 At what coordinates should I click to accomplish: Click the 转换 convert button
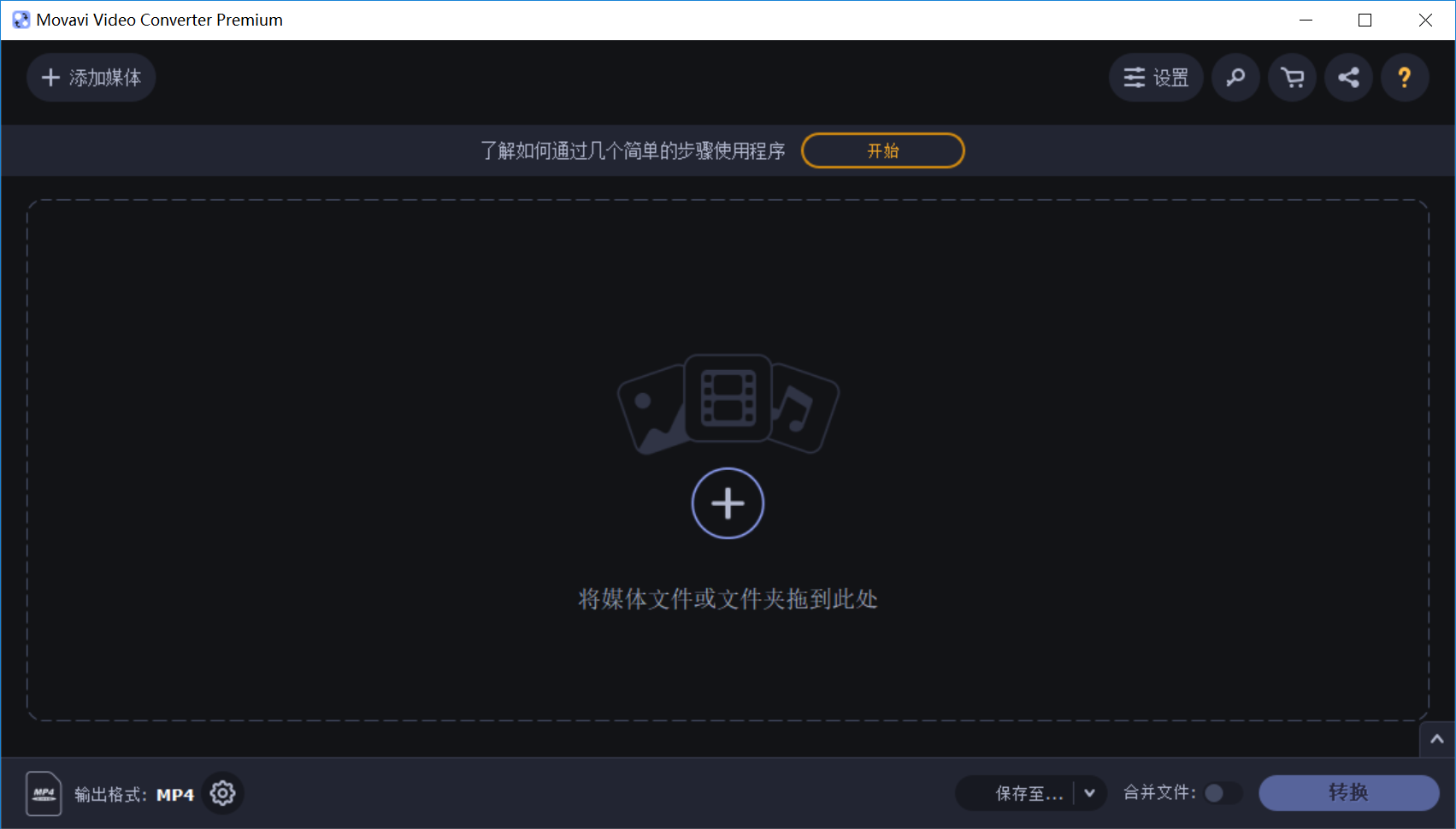(1348, 793)
